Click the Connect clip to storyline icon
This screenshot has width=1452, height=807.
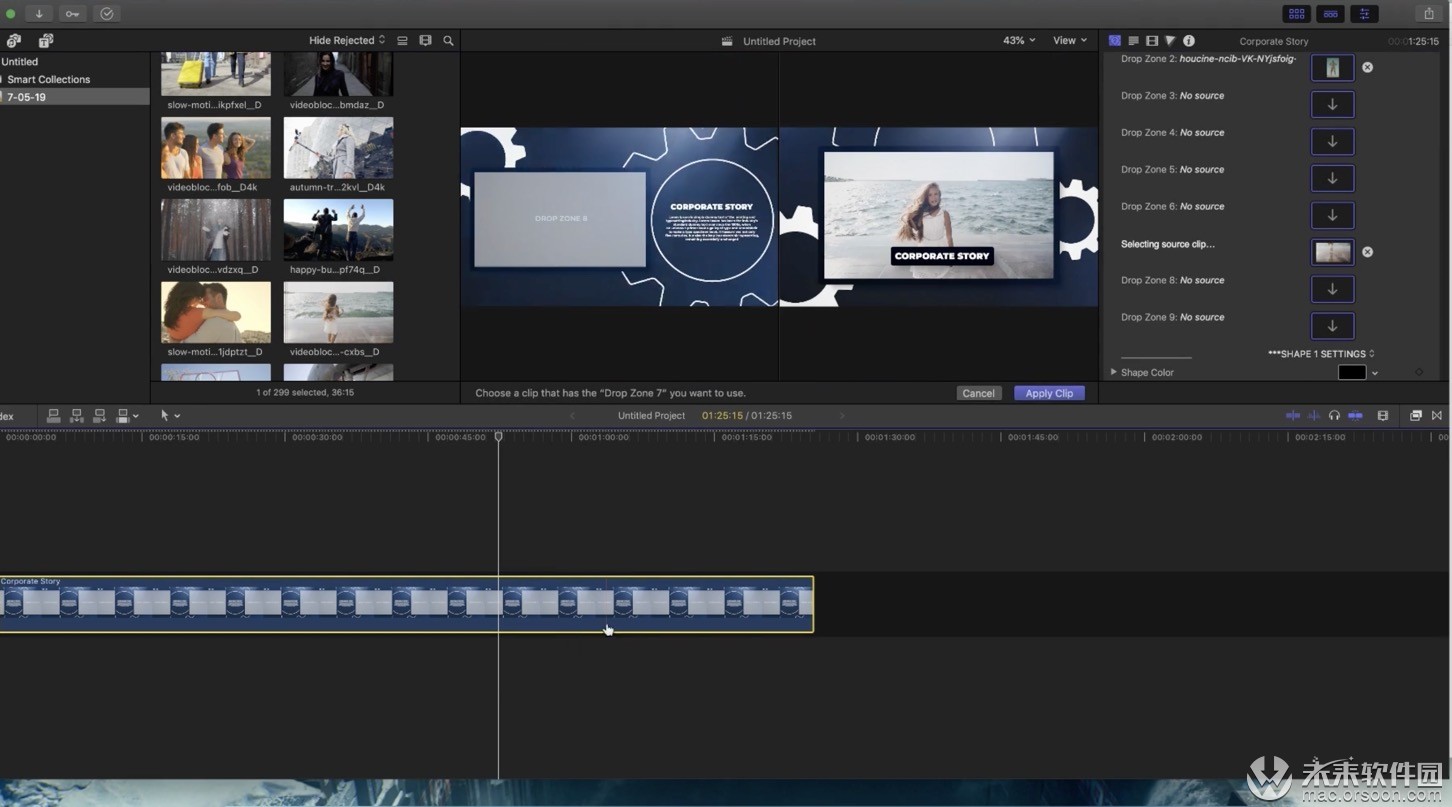tap(54, 415)
